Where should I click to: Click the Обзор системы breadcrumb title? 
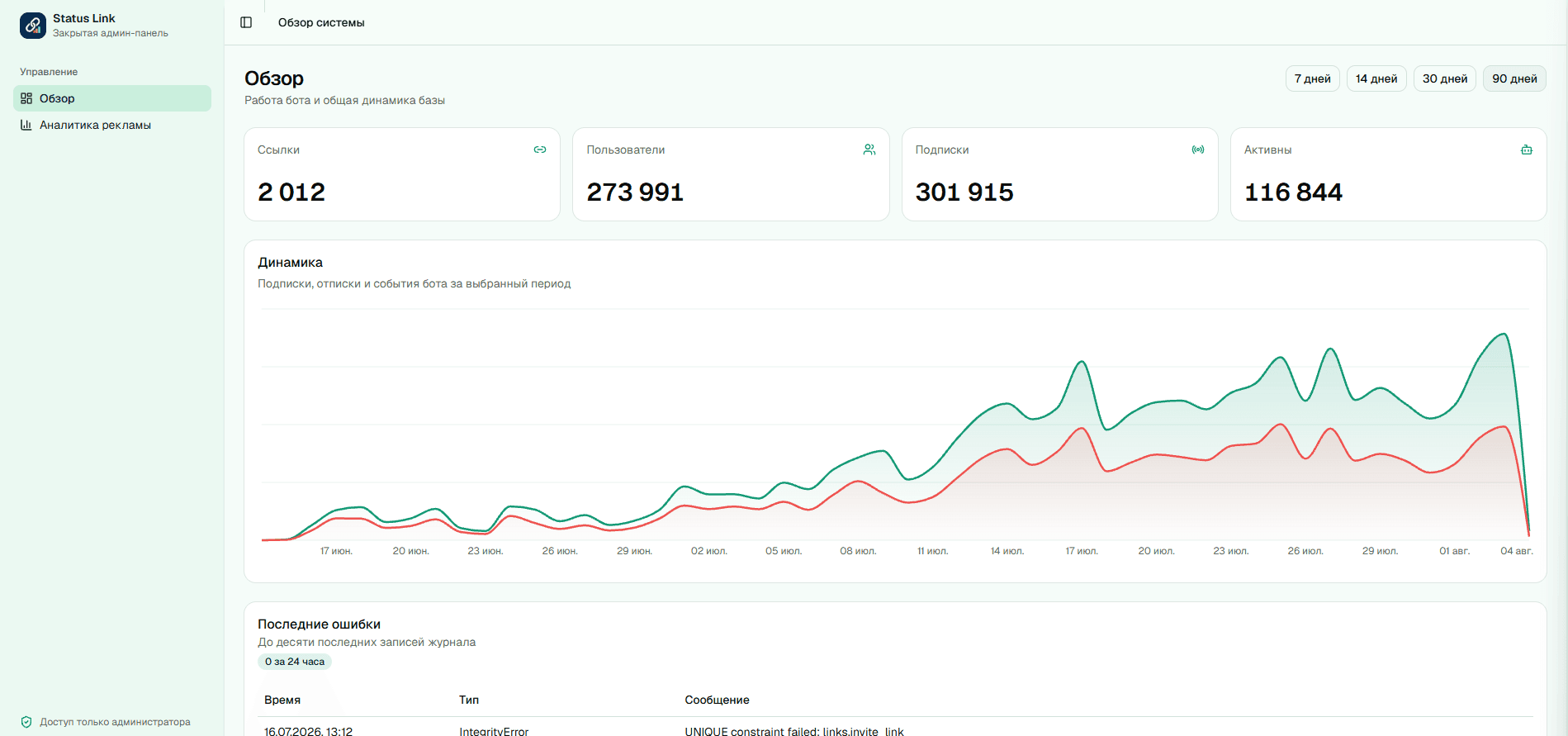coord(321,22)
